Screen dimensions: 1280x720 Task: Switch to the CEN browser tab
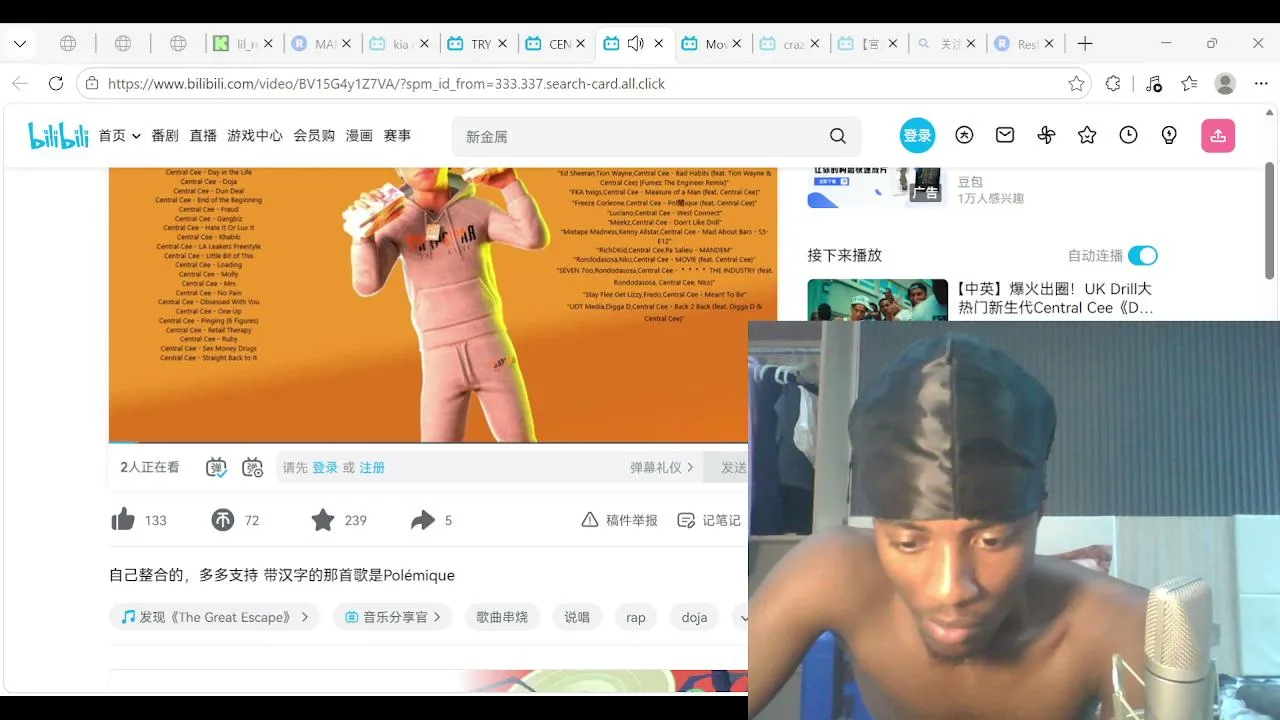[x=556, y=44]
